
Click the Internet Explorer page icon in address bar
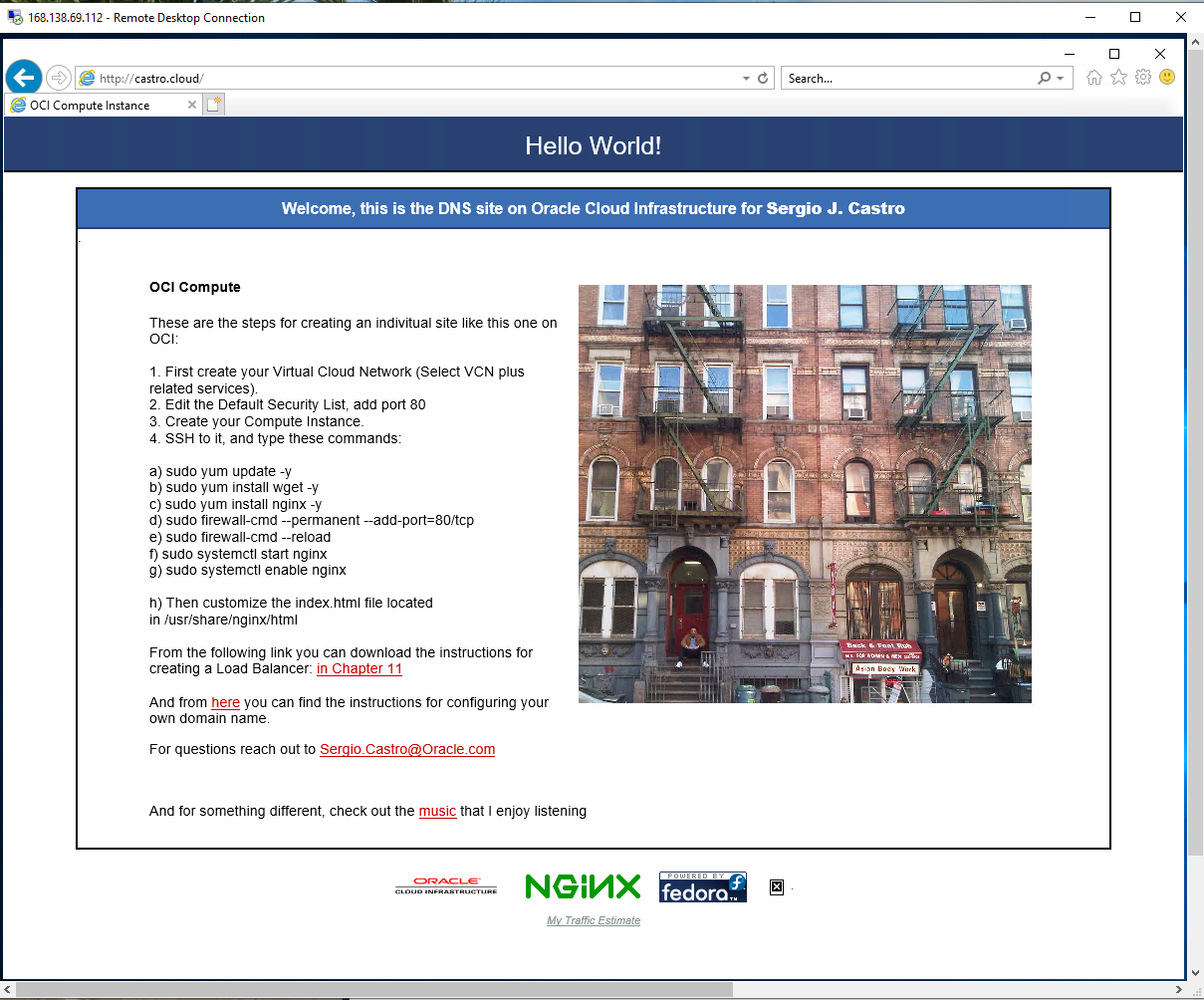pos(88,78)
